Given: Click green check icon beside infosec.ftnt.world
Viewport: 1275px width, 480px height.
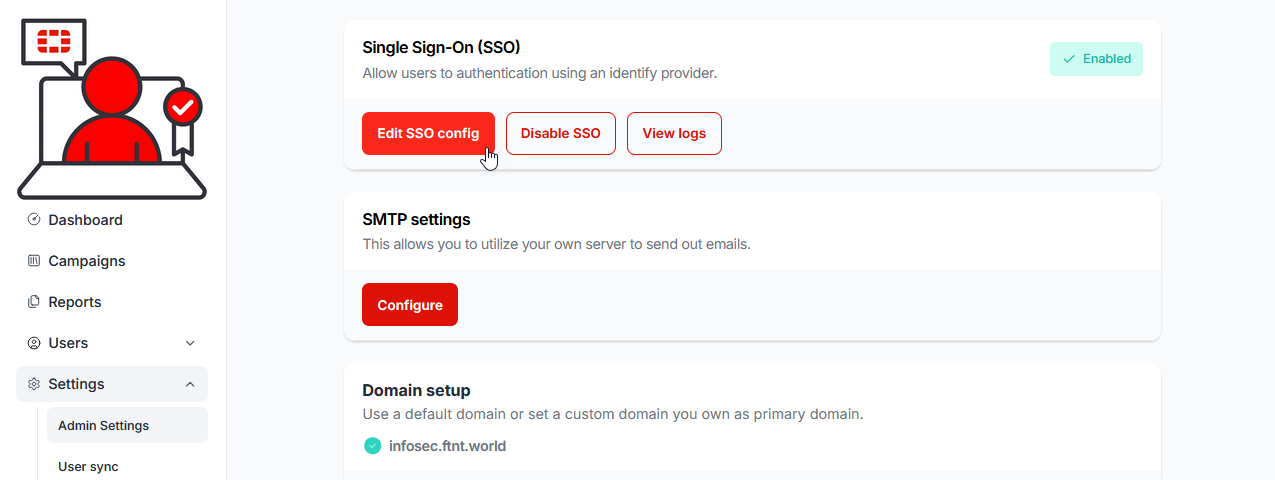Looking at the screenshot, I should [372, 446].
